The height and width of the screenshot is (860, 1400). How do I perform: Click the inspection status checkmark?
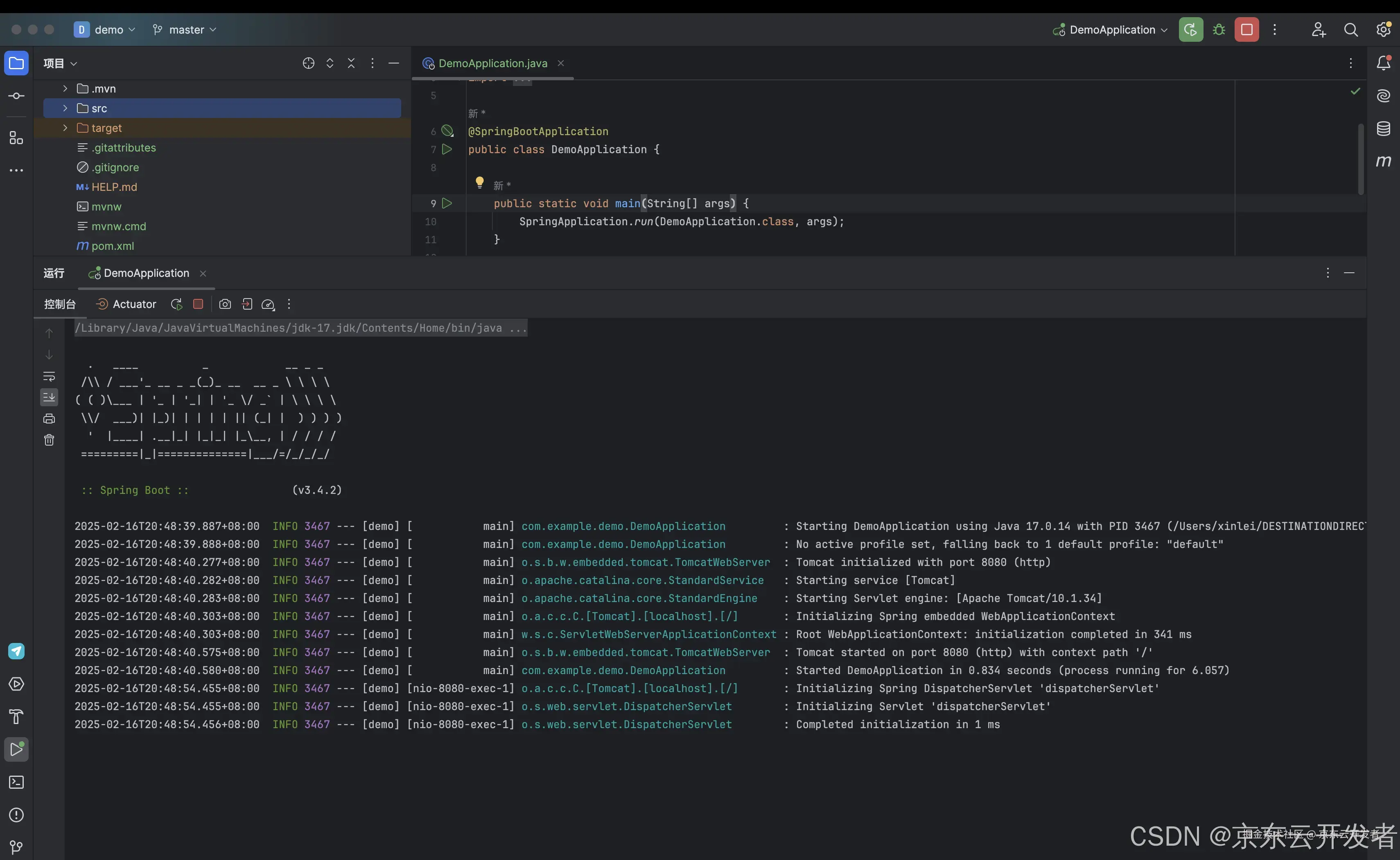(1356, 91)
